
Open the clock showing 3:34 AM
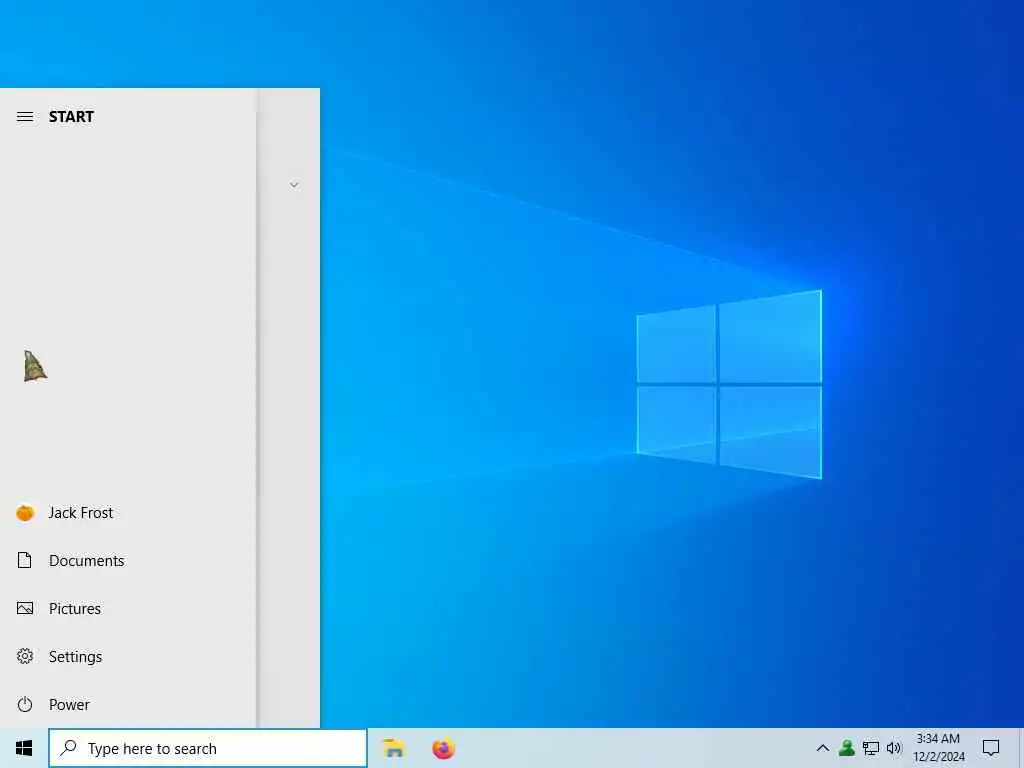tap(938, 748)
